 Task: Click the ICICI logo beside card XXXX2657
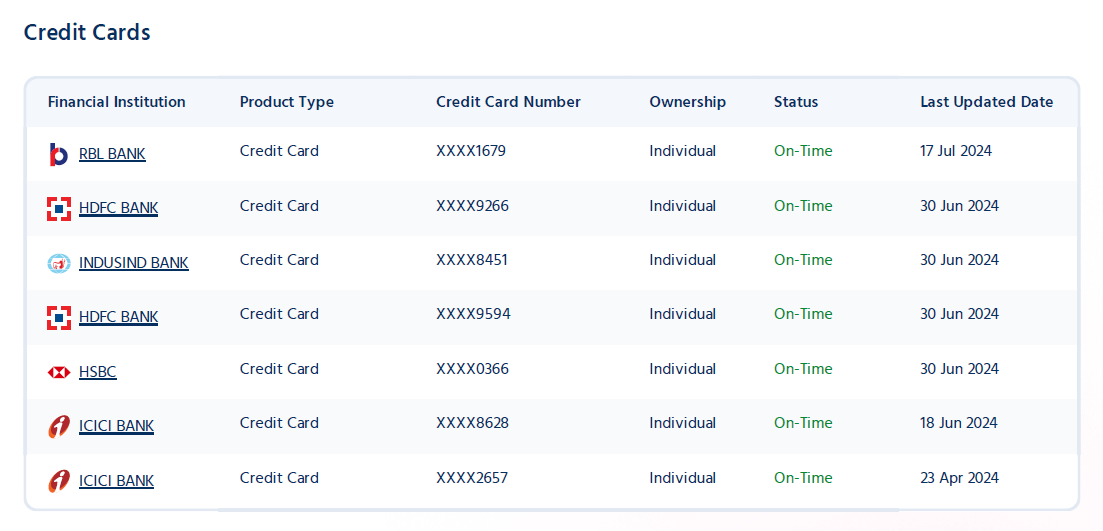click(x=59, y=481)
